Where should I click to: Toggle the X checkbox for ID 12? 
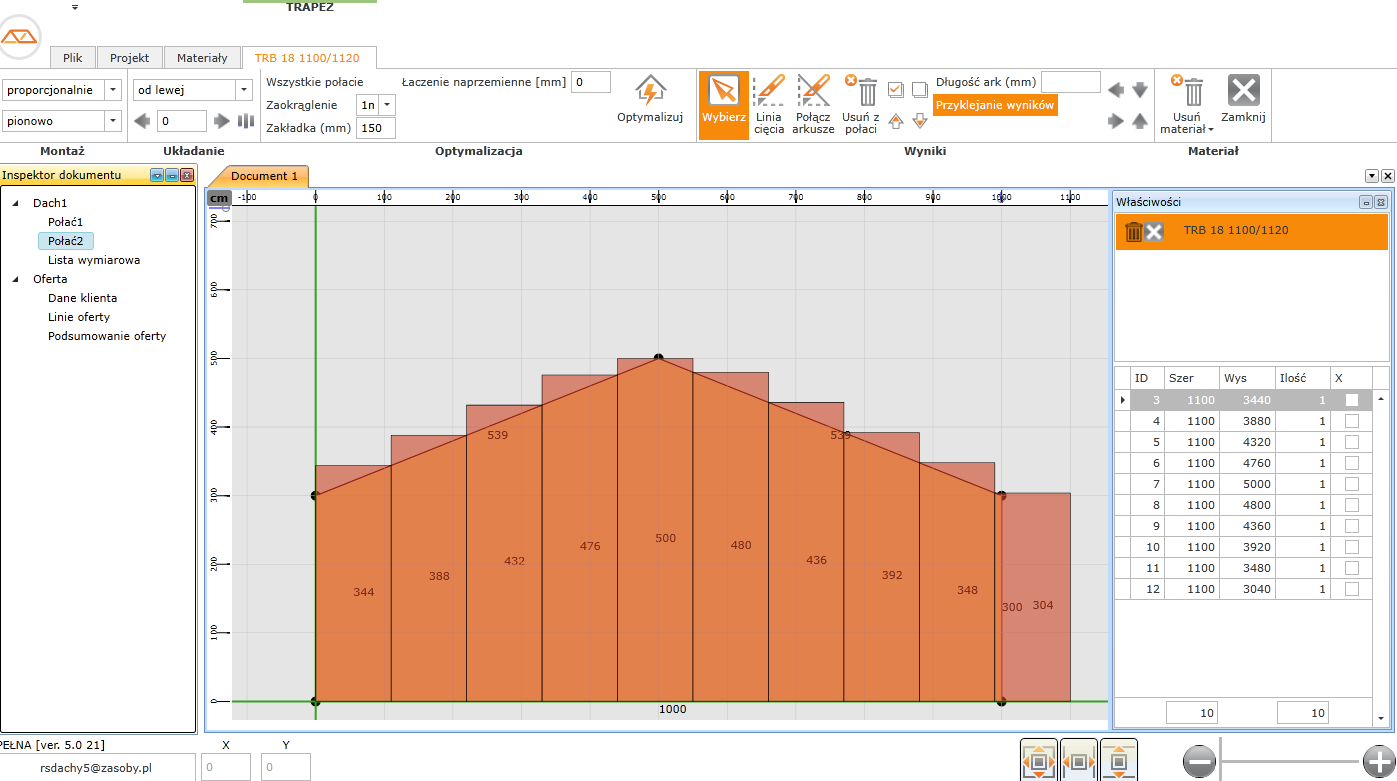click(x=1351, y=589)
